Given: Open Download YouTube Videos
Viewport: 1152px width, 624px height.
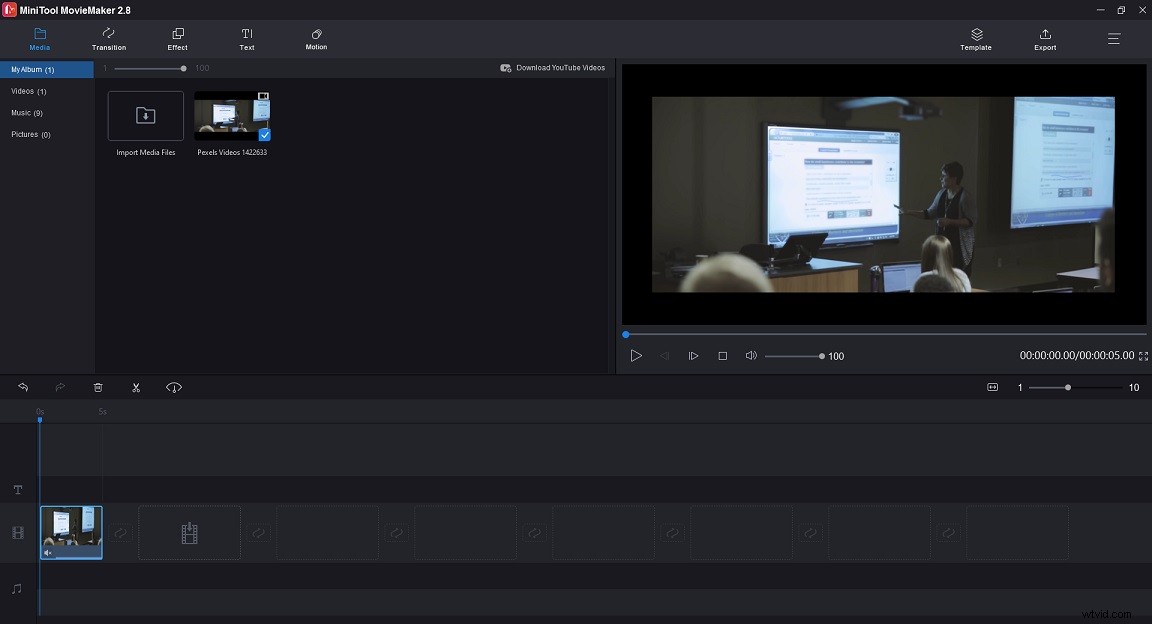Looking at the screenshot, I should click(x=553, y=67).
